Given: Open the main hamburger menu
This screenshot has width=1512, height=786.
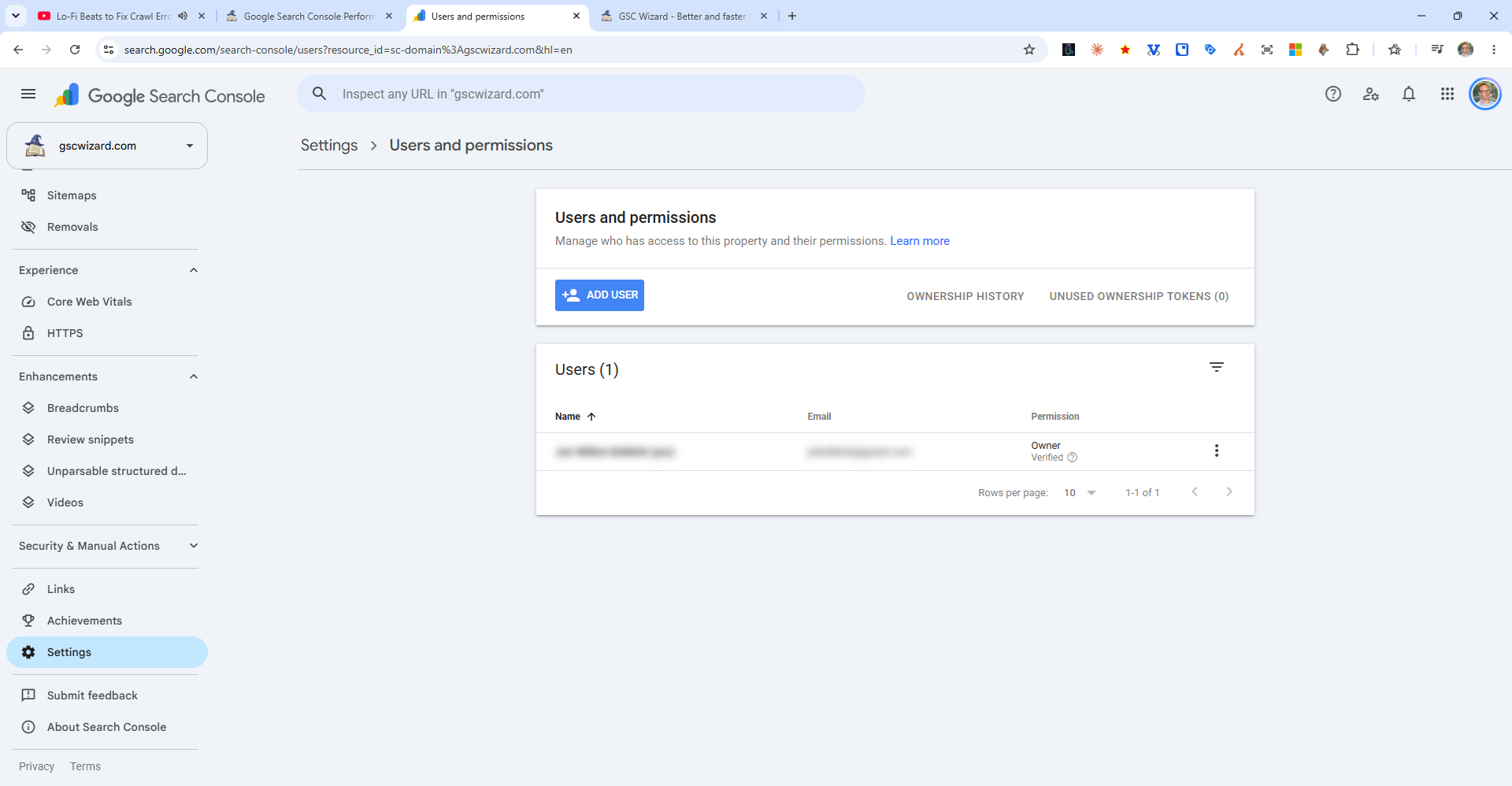Looking at the screenshot, I should point(28,95).
